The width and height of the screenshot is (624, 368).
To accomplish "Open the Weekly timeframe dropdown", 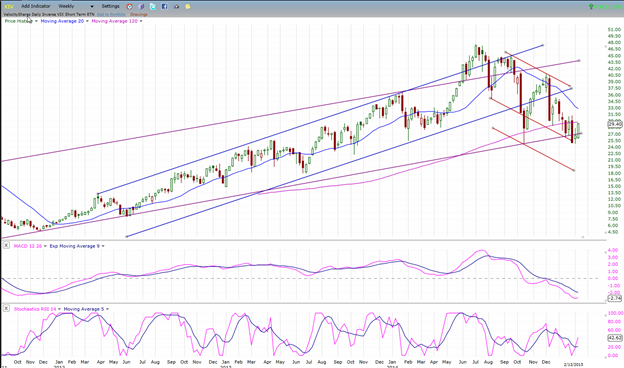I will tap(76, 6).
